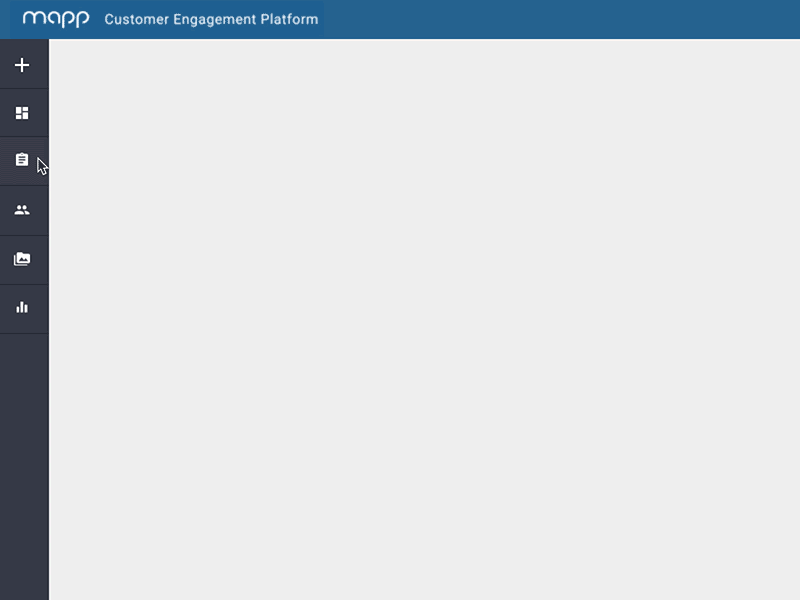Click Customer Engagement Platform header text
This screenshot has height=600, width=800.
pyautogui.click(x=211, y=19)
